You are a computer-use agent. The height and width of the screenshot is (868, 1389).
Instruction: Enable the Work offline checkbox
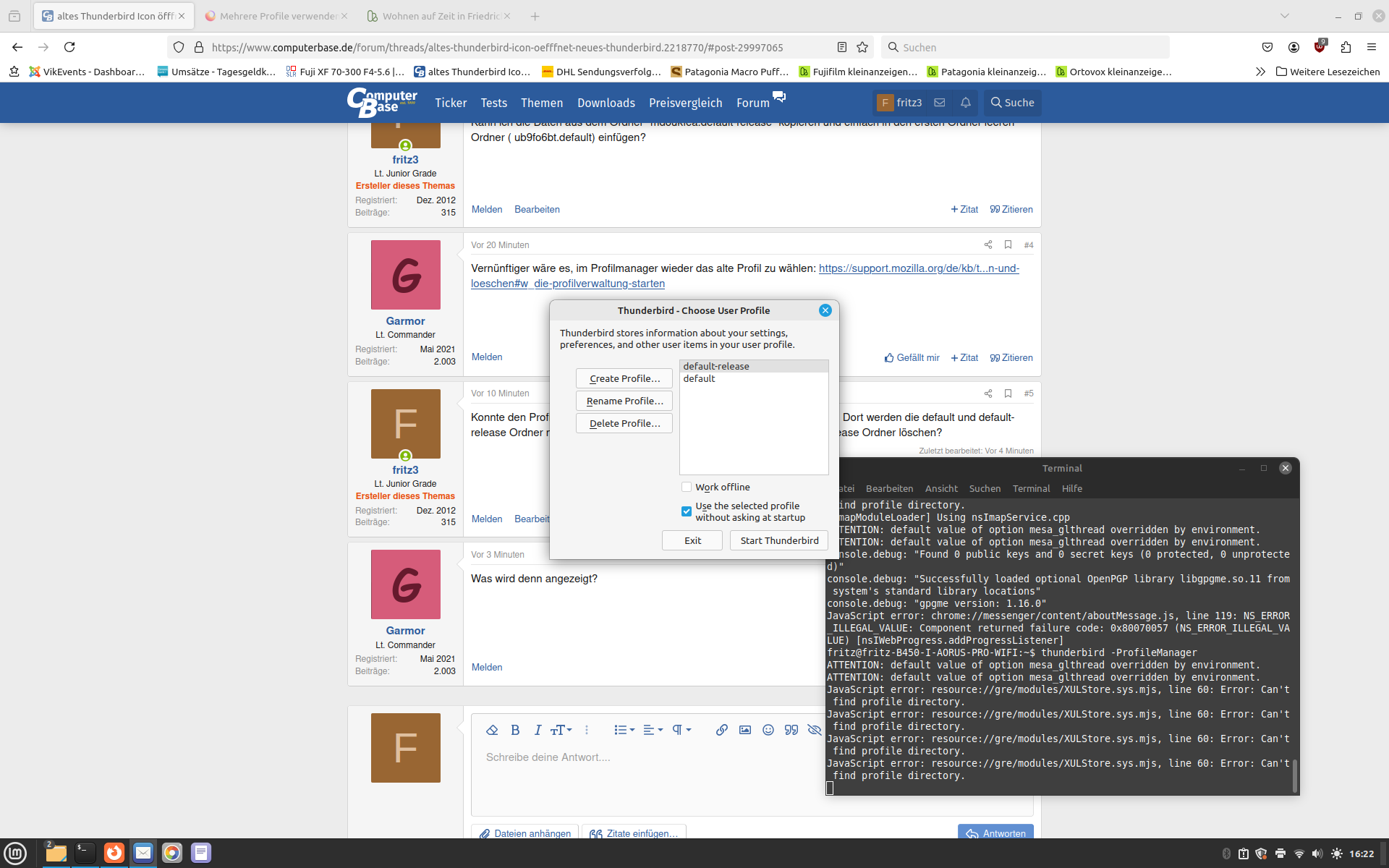pos(687,487)
